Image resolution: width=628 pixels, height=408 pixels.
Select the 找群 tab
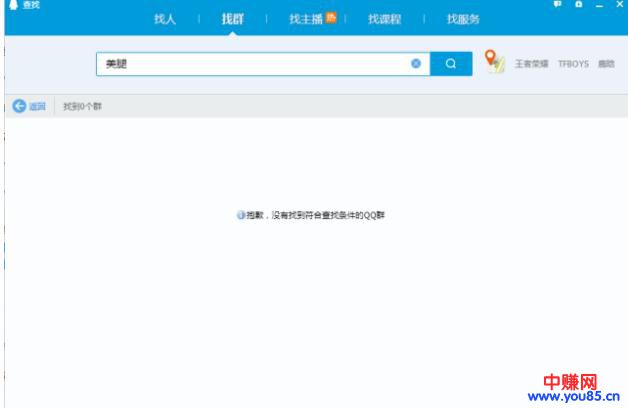pyautogui.click(x=232, y=19)
